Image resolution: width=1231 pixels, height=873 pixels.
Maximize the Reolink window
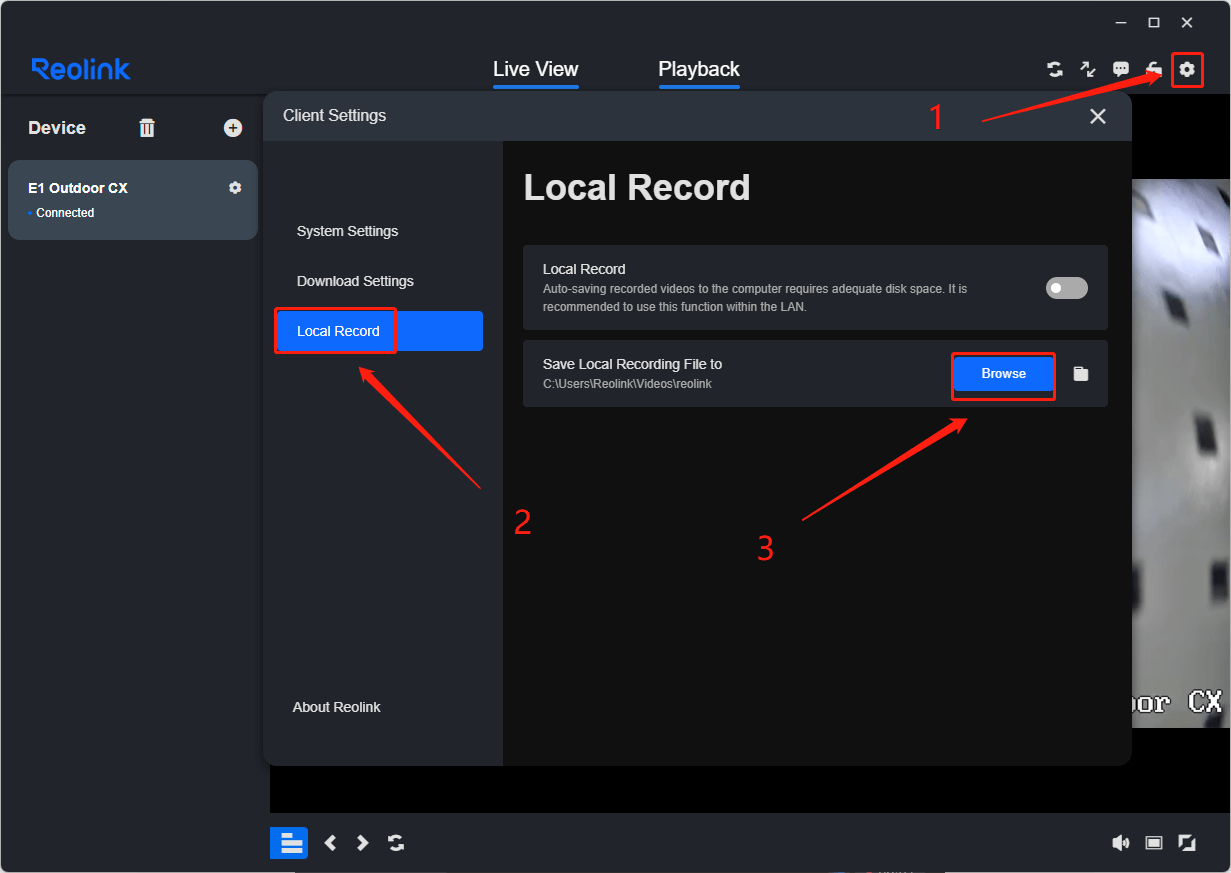(x=1154, y=22)
